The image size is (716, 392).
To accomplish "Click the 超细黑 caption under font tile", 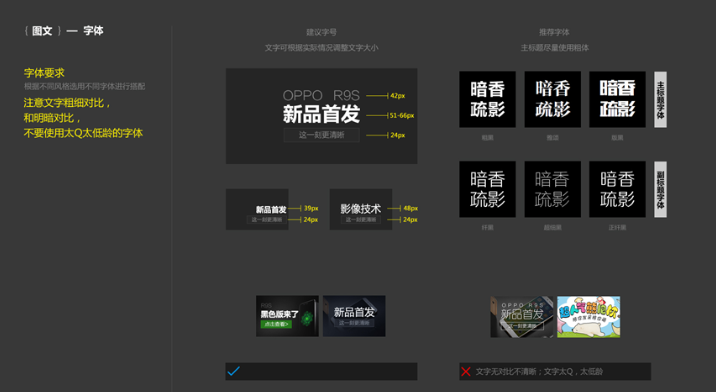I will click(x=553, y=228).
